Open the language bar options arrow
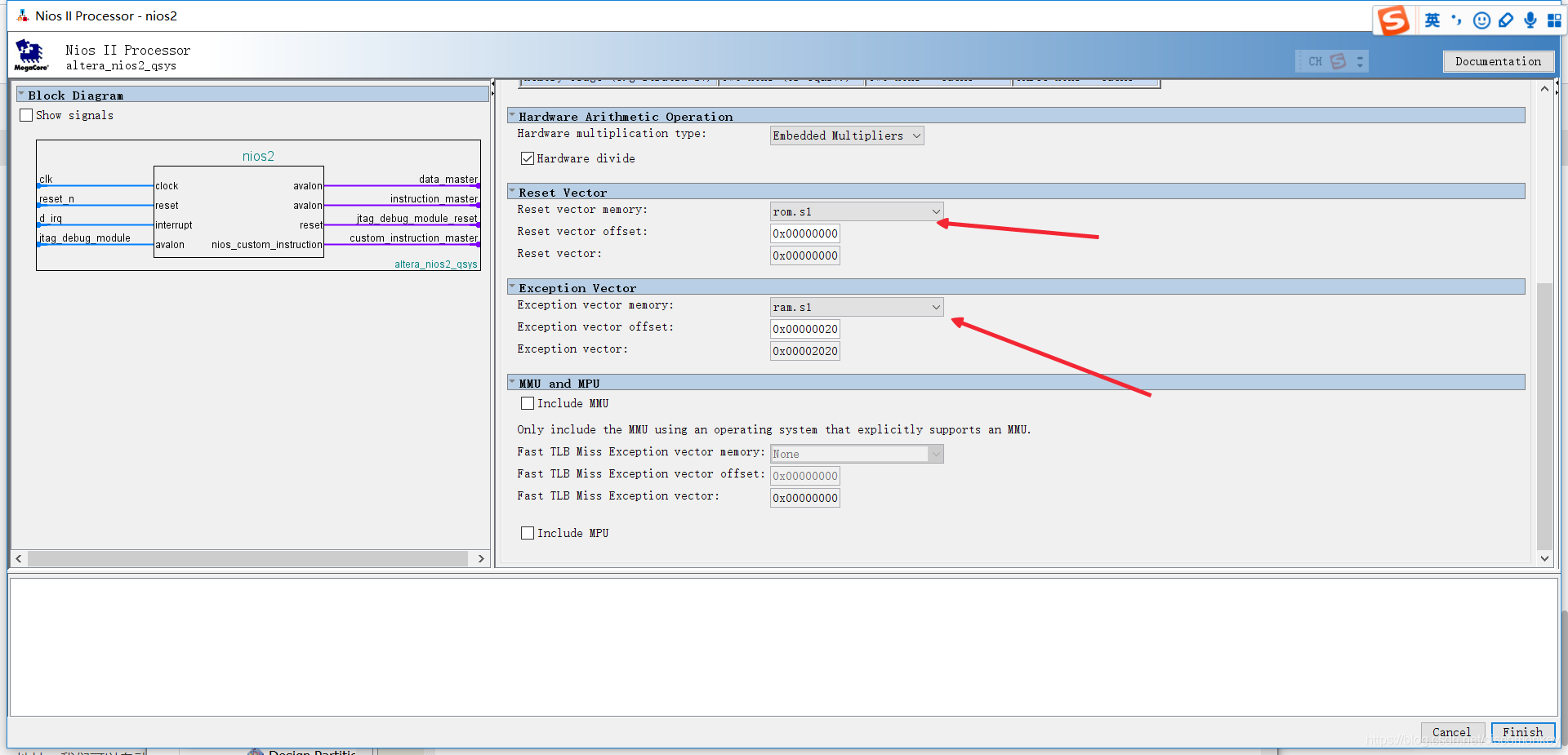Screen dimensions: 1568x755 click(1360, 61)
